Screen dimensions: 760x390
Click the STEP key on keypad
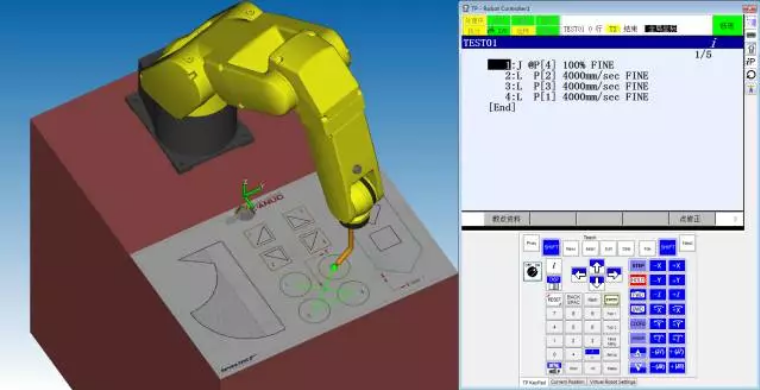pos(638,265)
